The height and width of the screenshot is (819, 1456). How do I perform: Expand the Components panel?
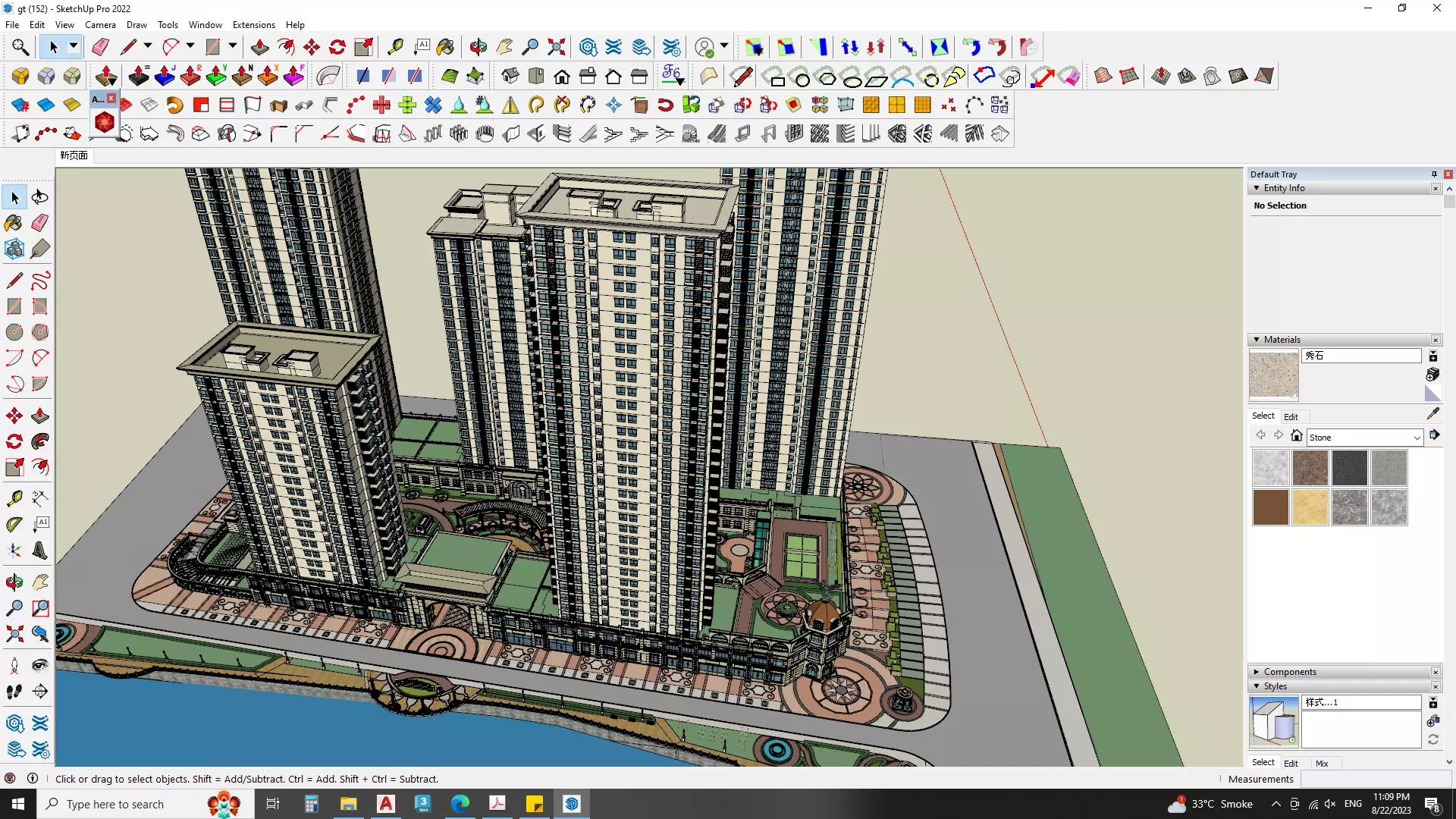1257,672
